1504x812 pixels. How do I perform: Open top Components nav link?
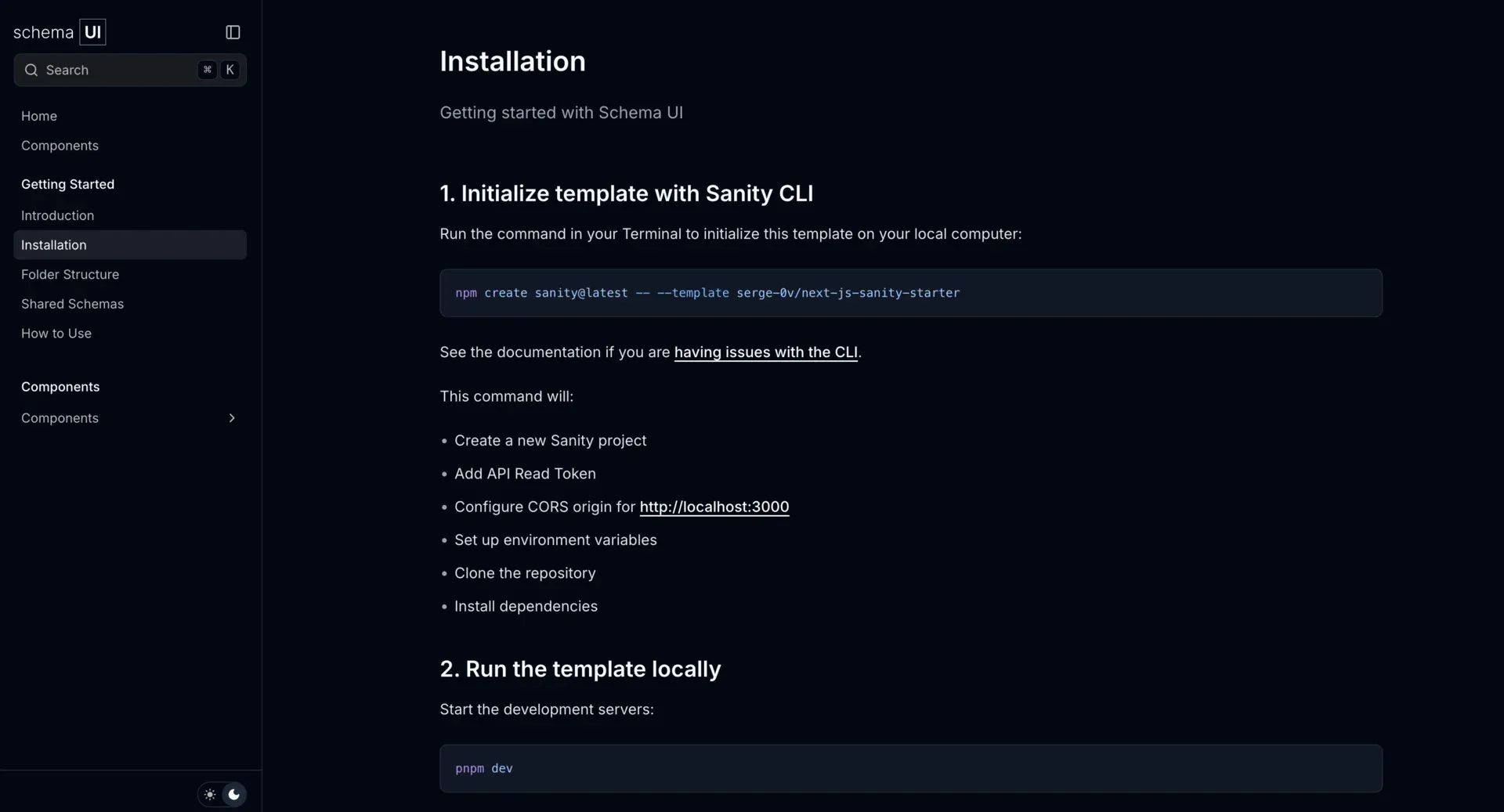coord(60,146)
